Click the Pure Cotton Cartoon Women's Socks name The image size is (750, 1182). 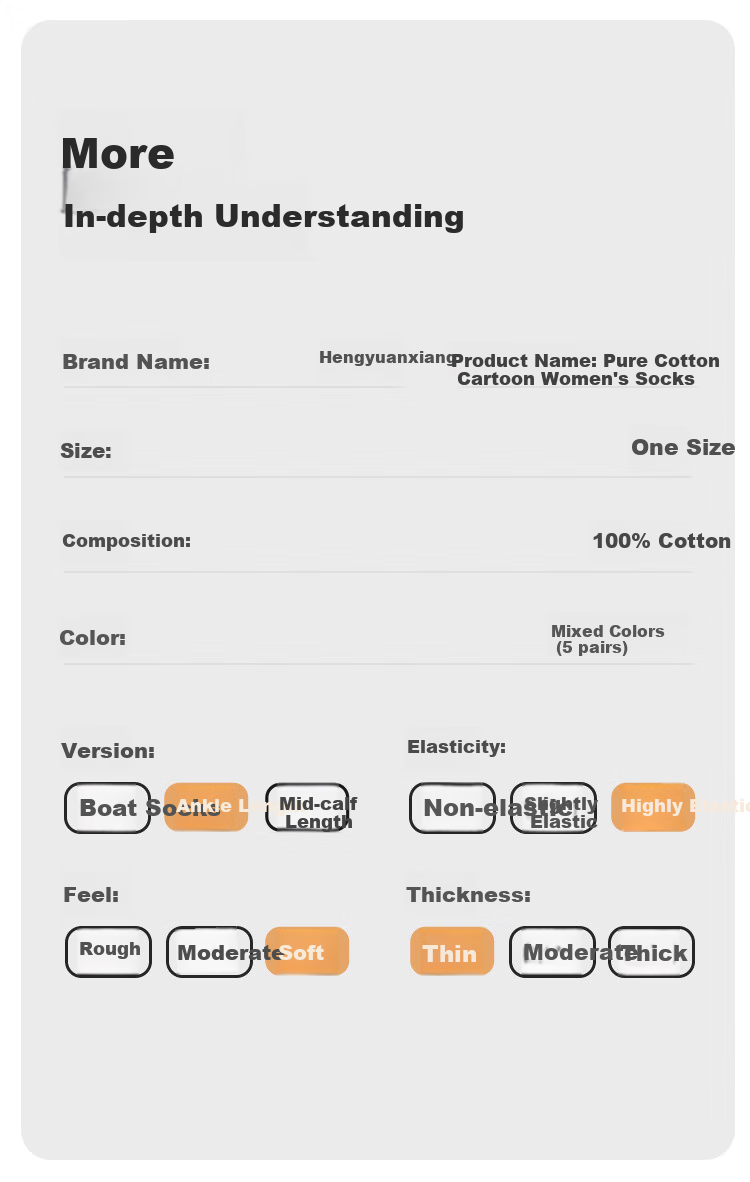[x=586, y=369]
